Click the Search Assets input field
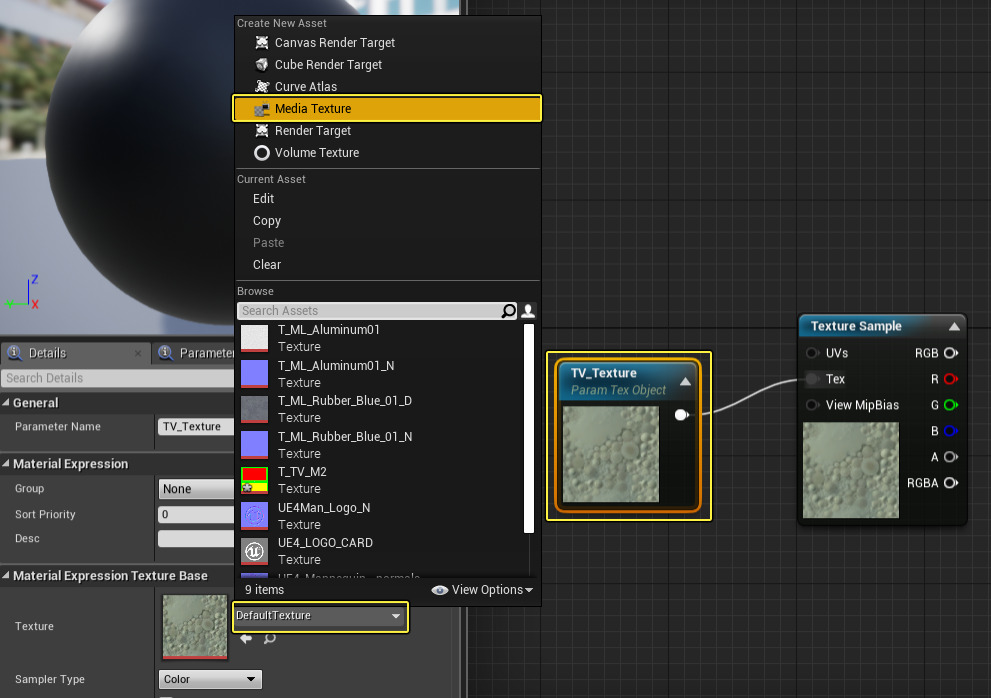This screenshot has height=698, width=991. click(x=368, y=311)
